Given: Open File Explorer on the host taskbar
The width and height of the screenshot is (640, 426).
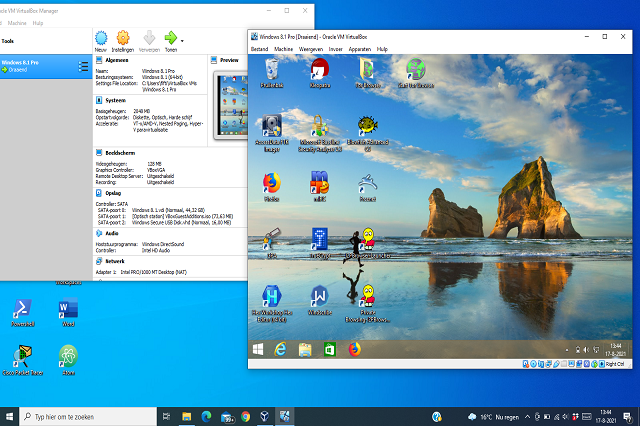Looking at the screenshot, I should tap(187, 417).
